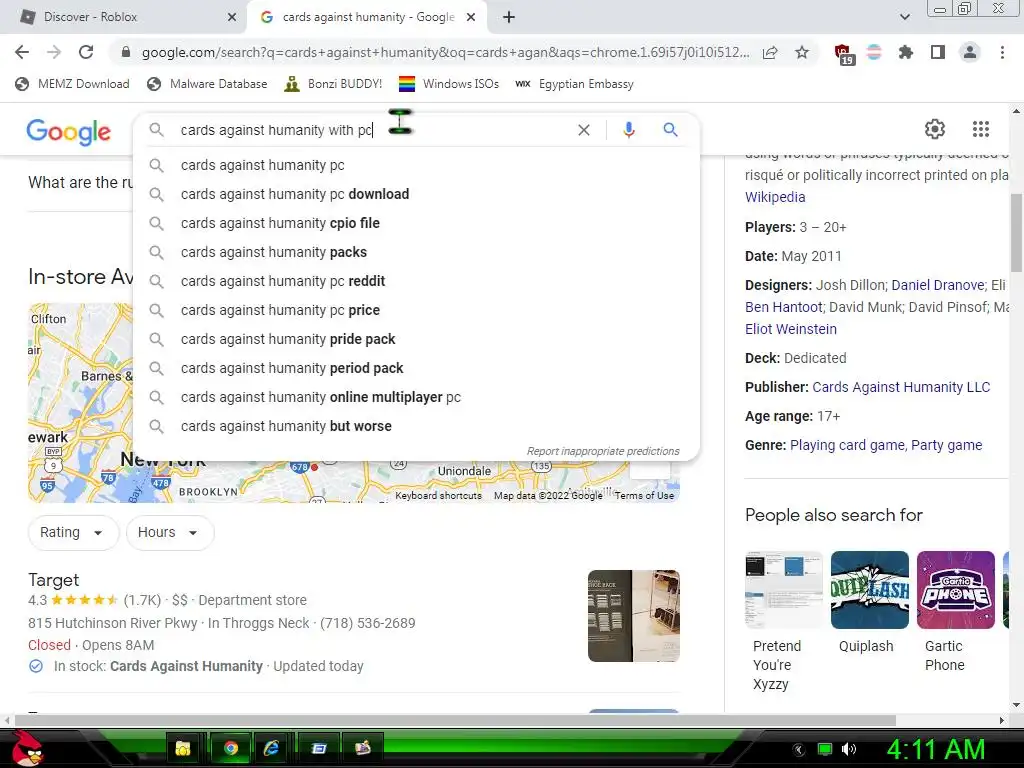This screenshot has width=1024, height=768.
Task: Open the blue window taskbar item
Action: [319, 748]
